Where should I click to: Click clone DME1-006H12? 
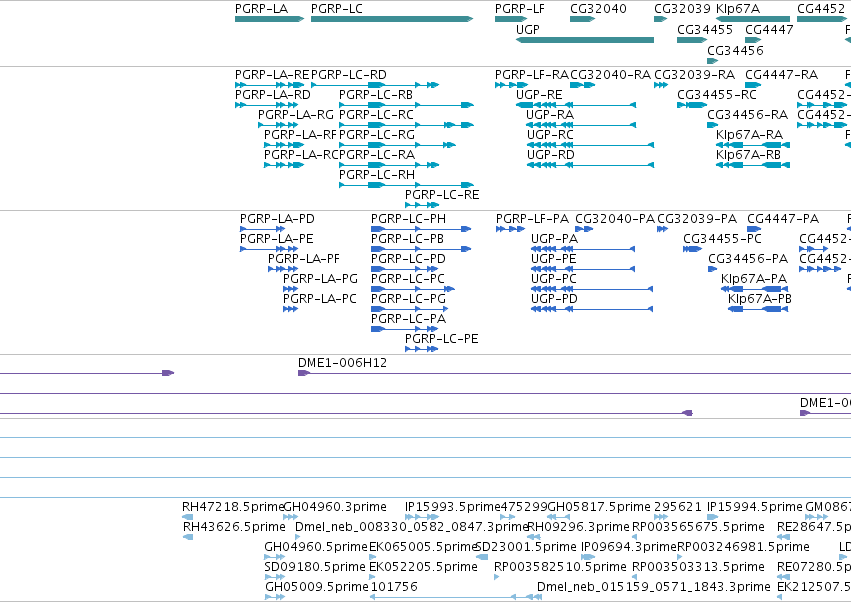[x=574, y=373]
